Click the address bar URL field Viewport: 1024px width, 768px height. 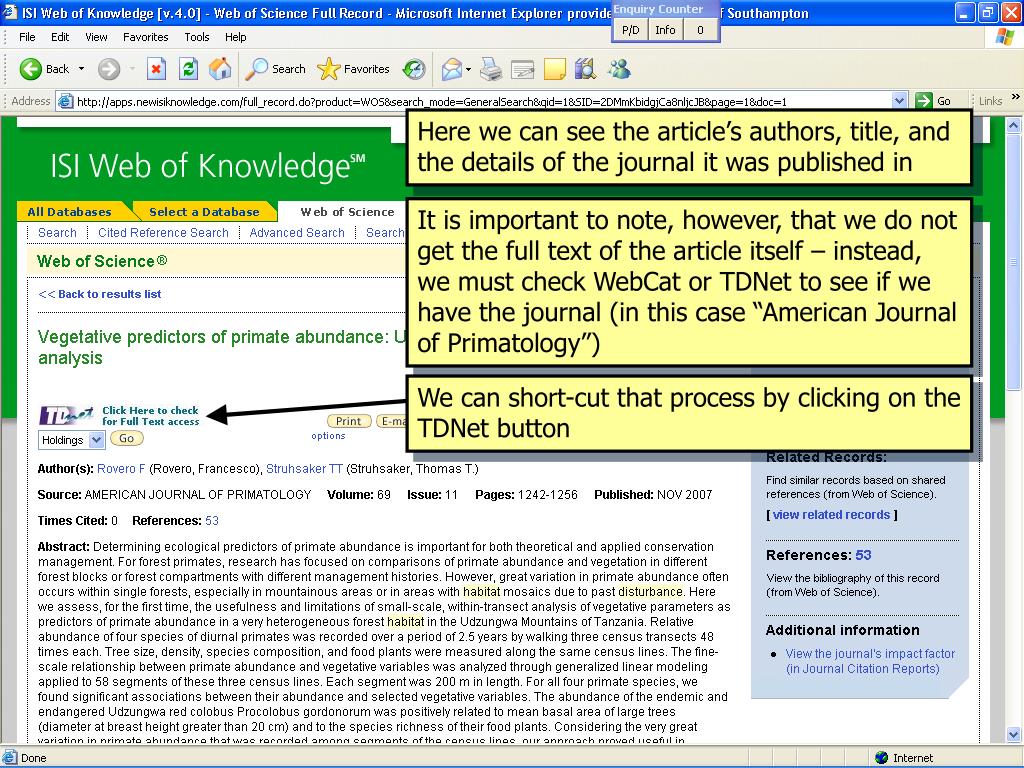483,101
